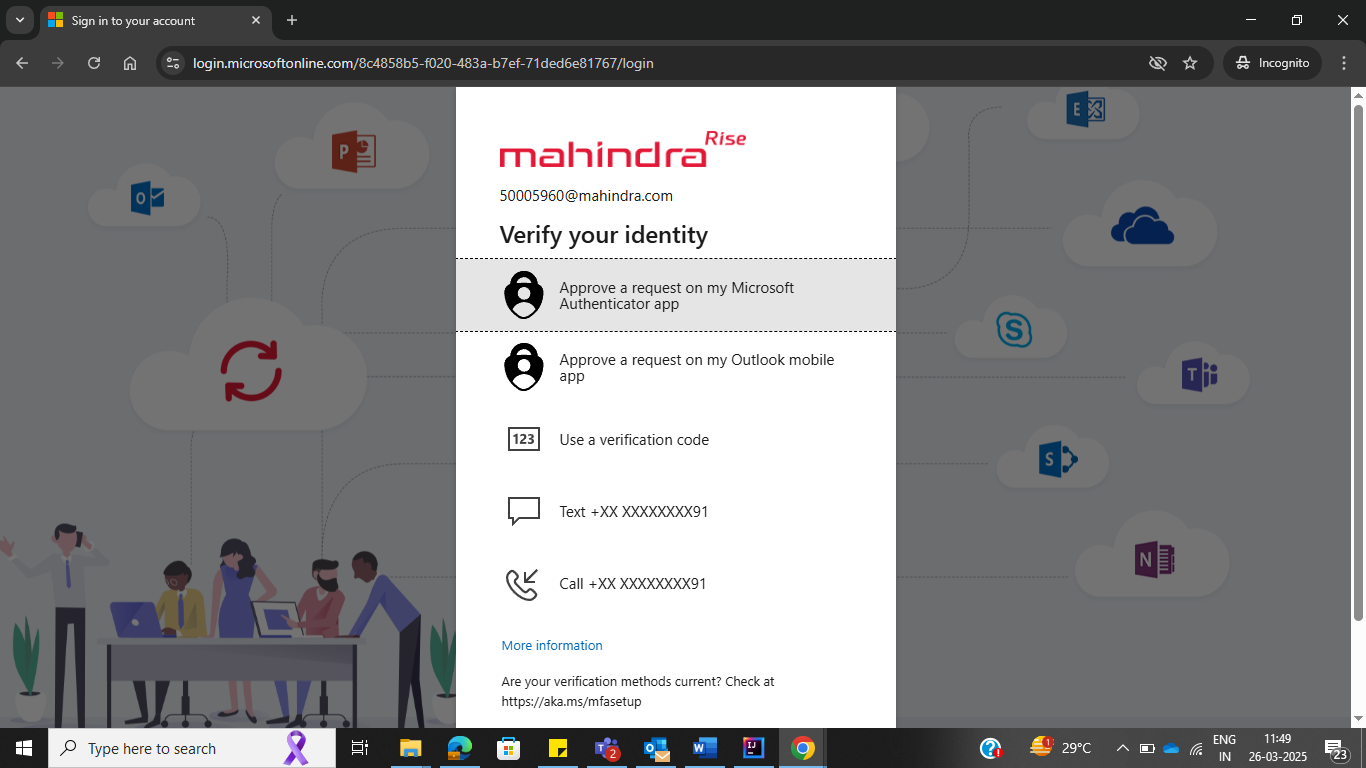Open File Explorer from taskbar
This screenshot has width=1366, height=768.
tap(411, 748)
